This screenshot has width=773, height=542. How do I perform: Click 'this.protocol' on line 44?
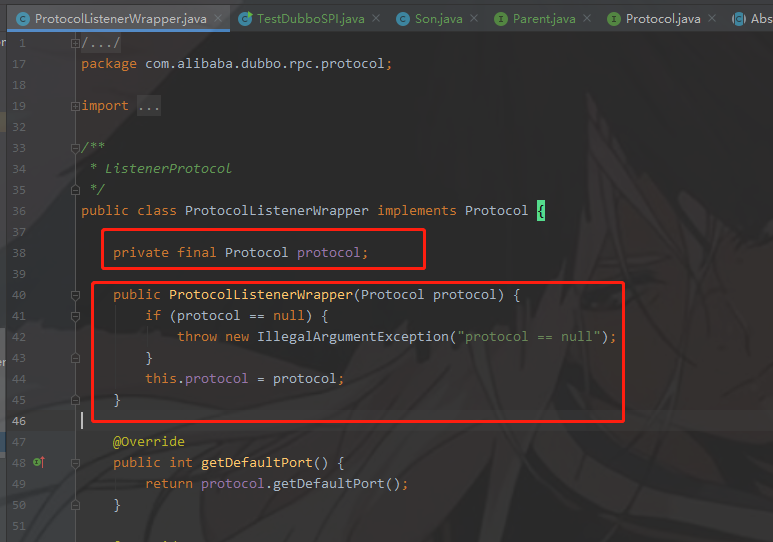tap(196, 379)
